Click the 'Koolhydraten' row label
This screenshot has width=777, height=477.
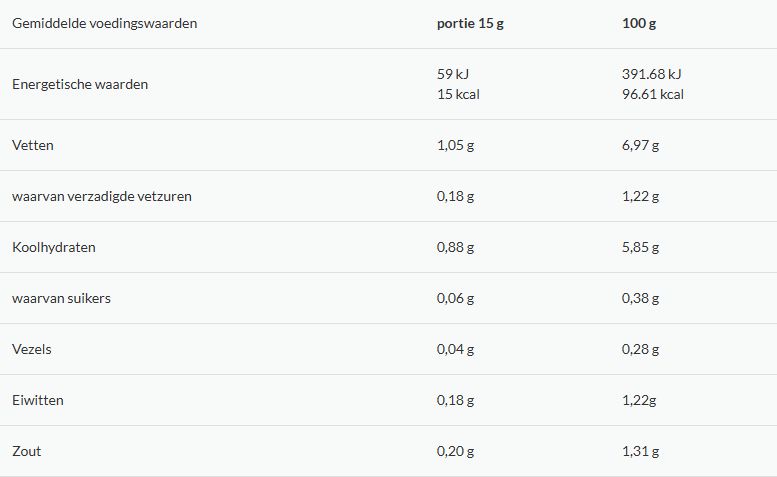[54, 248]
